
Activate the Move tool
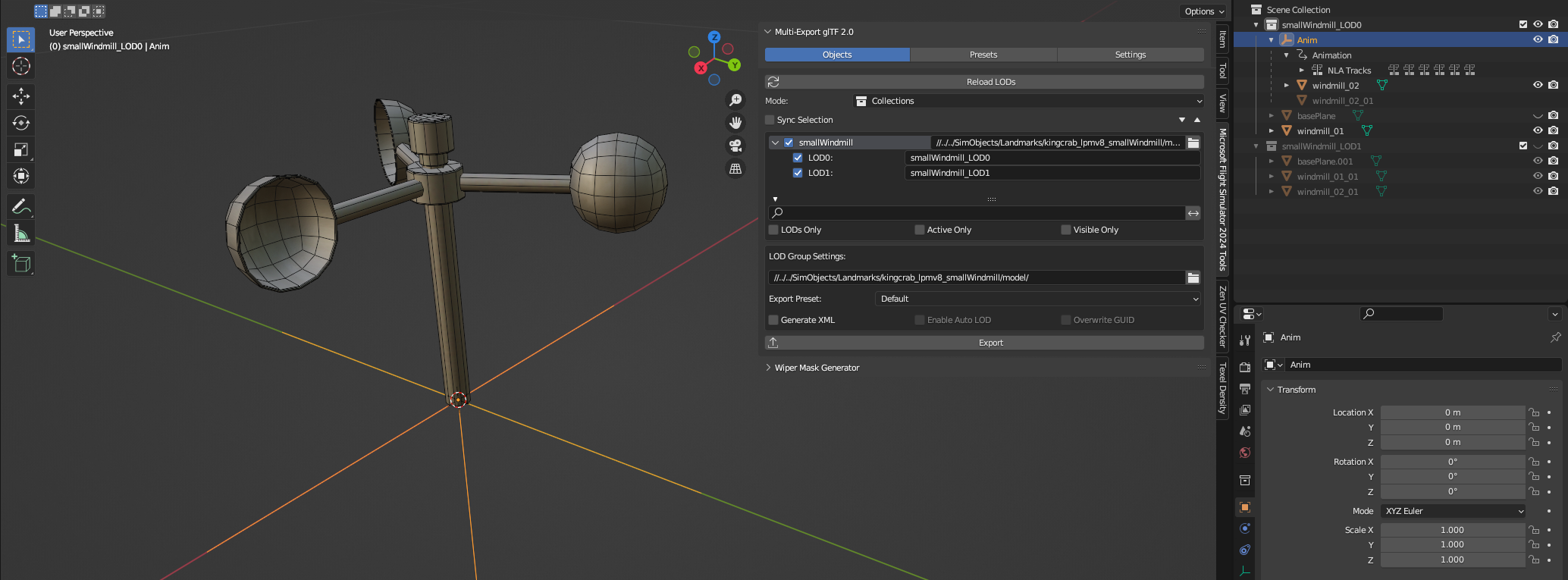(x=21, y=96)
